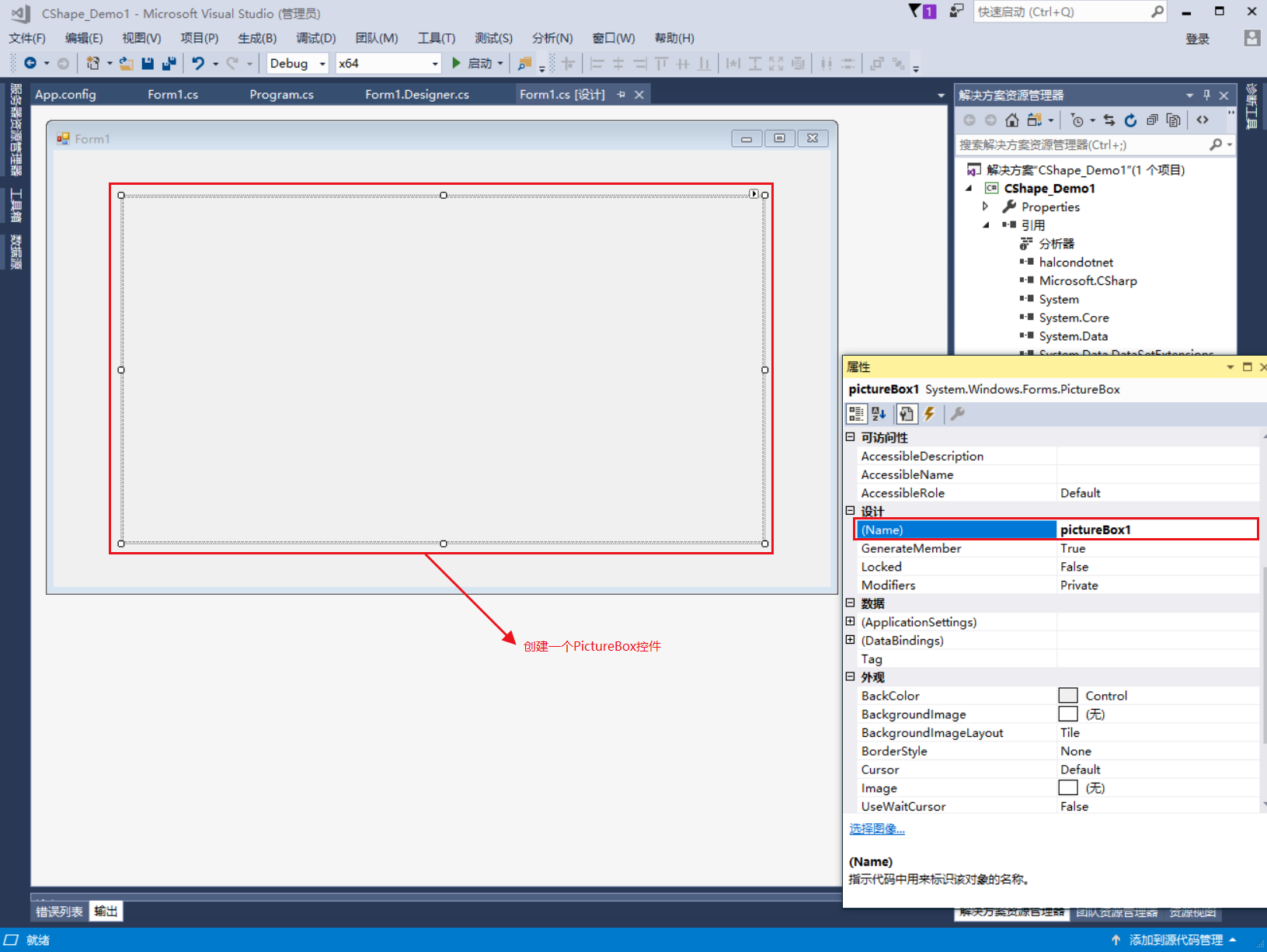Collapse the 引用 references node
This screenshot has height=952, width=1267.
coord(986,225)
